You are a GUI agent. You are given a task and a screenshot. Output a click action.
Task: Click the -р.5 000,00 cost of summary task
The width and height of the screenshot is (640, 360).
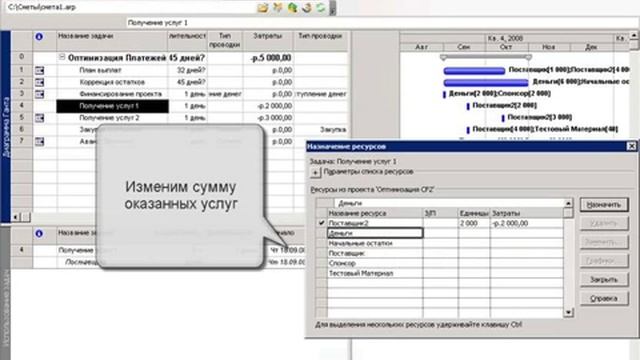(268, 58)
